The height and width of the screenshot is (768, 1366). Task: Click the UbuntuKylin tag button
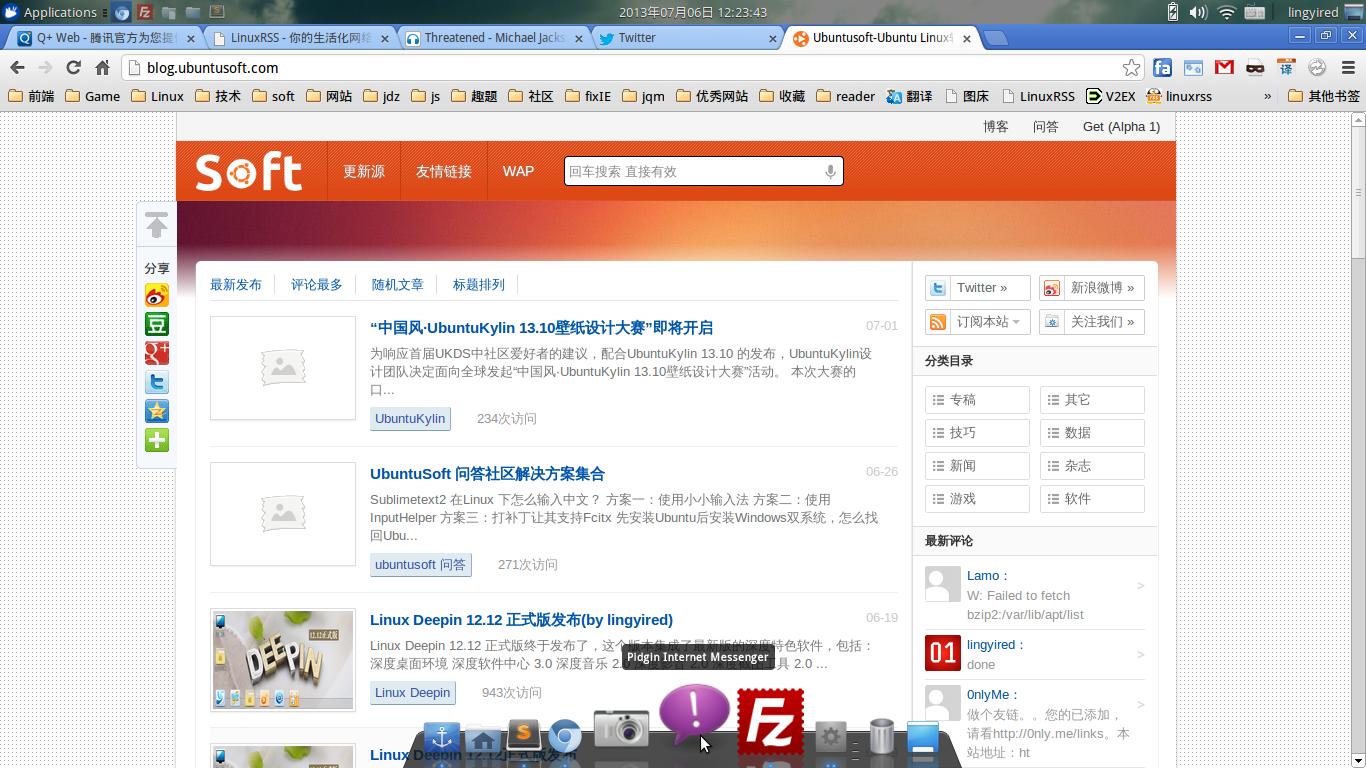click(x=410, y=419)
